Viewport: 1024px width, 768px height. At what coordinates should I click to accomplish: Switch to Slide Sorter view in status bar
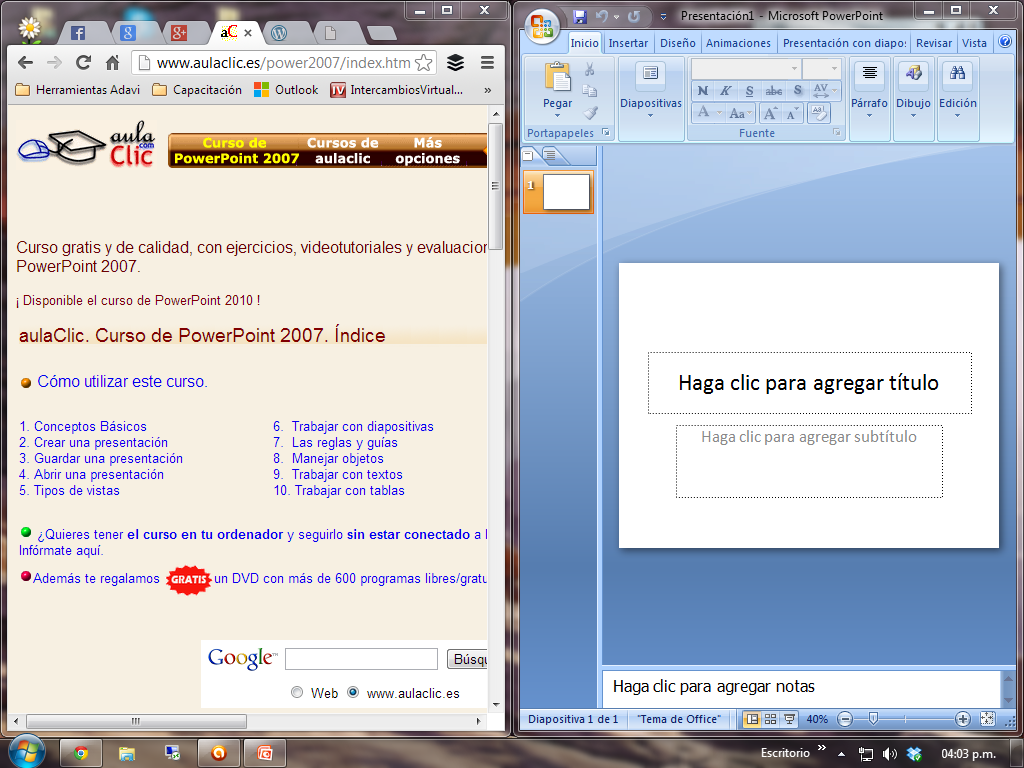pos(770,718)
